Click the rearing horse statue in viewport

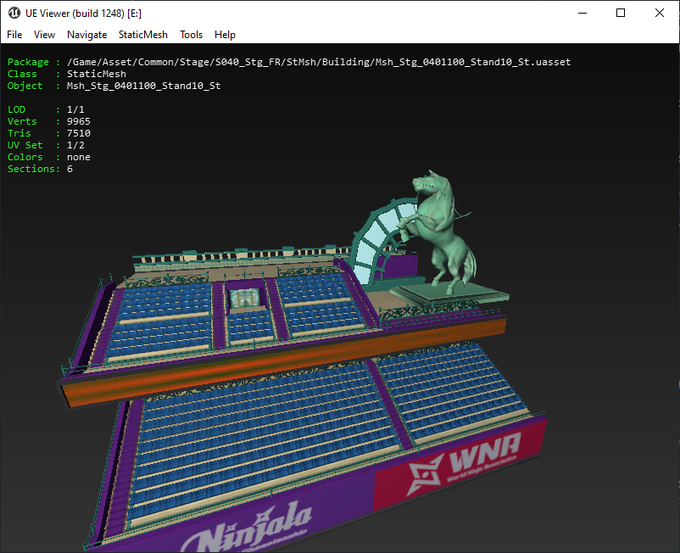[443, 230]
